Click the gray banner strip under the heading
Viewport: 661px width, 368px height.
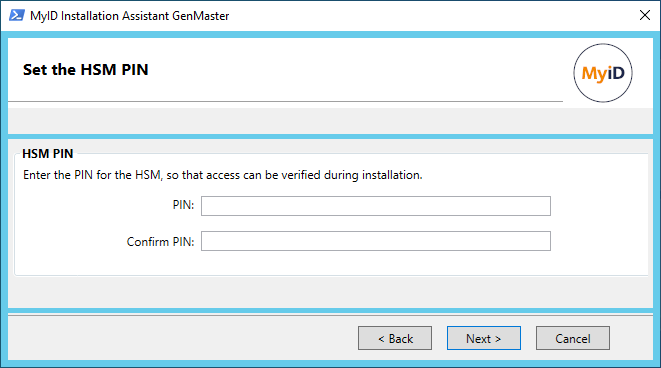pyautogui.click(x=330, y=121)
